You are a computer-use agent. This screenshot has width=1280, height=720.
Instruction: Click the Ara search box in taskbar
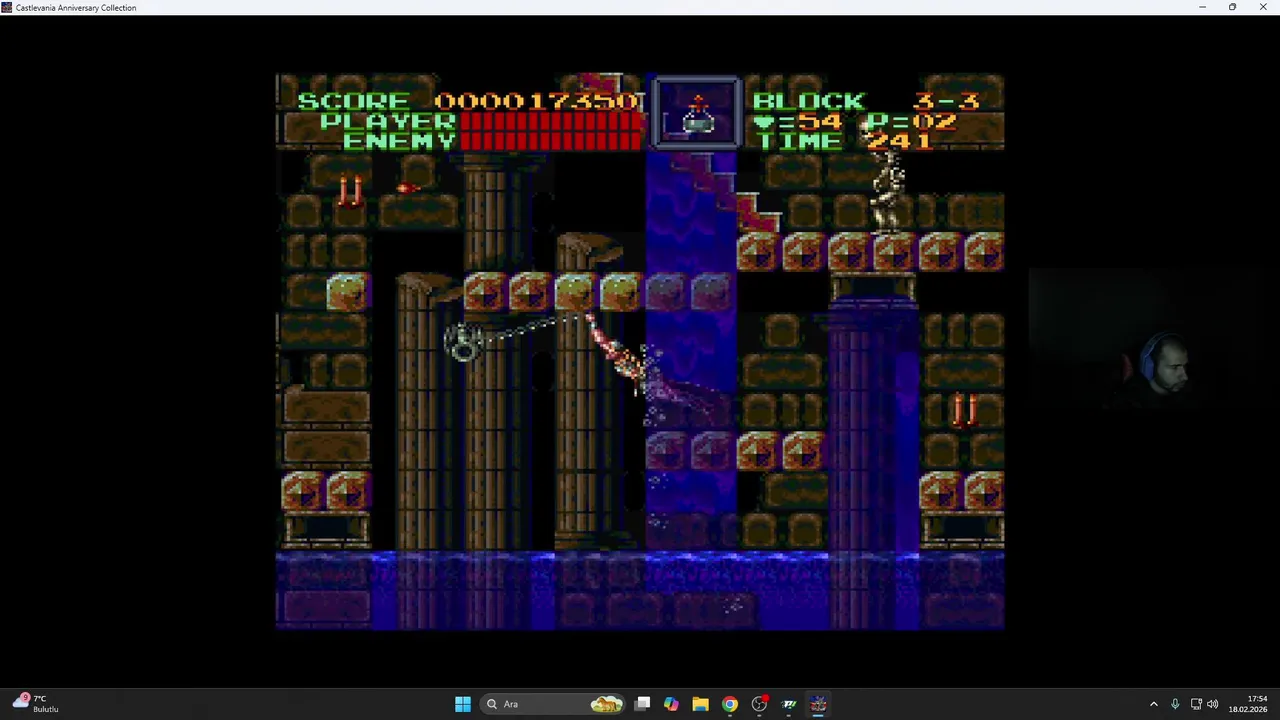553,704
